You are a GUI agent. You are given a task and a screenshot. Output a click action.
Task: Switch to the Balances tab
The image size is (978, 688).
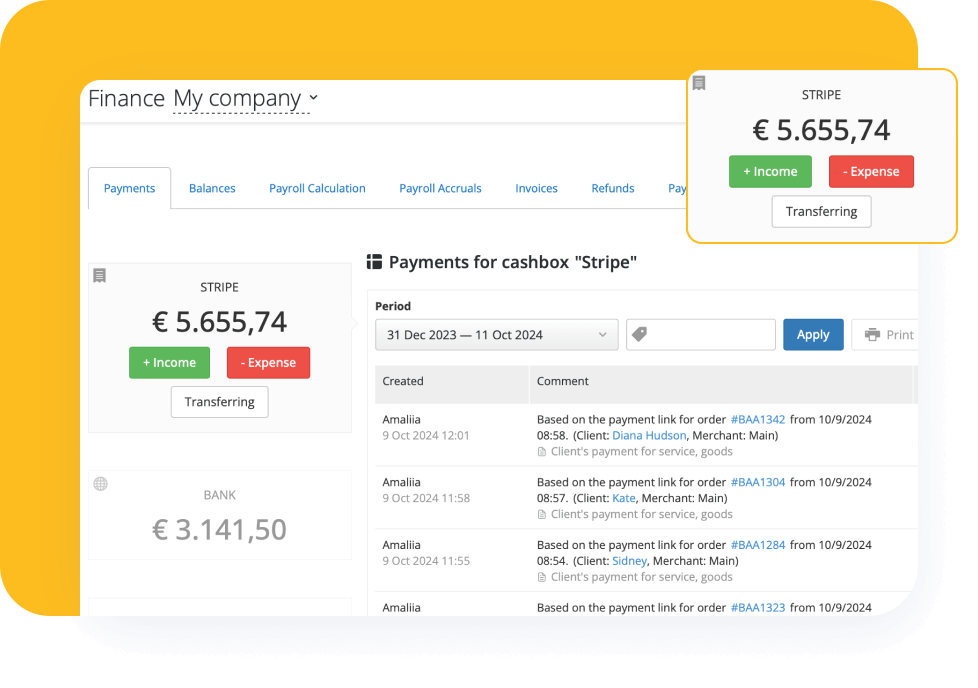click(211, 188)
